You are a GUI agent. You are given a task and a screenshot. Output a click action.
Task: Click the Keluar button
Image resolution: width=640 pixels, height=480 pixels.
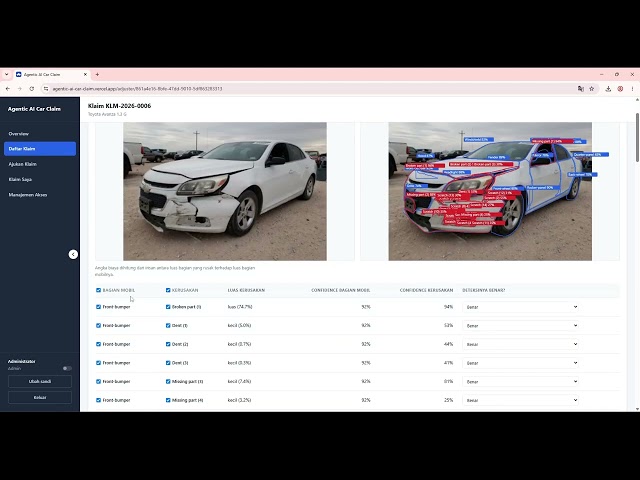(x=40, y=397)
